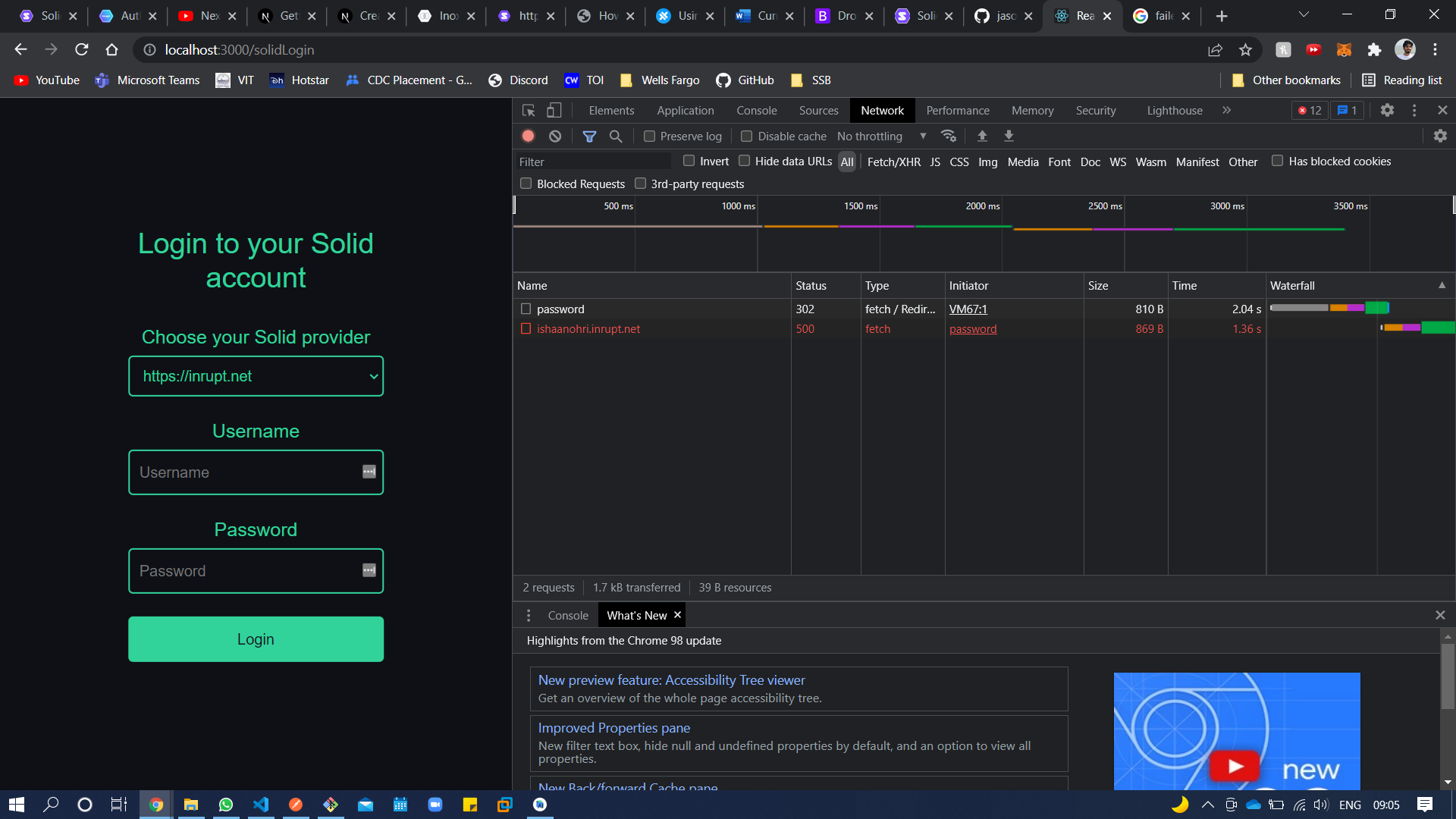Enable the Preserve log checkbox
Viewport: 1456px width, 819px height.
tap(650, 136)
